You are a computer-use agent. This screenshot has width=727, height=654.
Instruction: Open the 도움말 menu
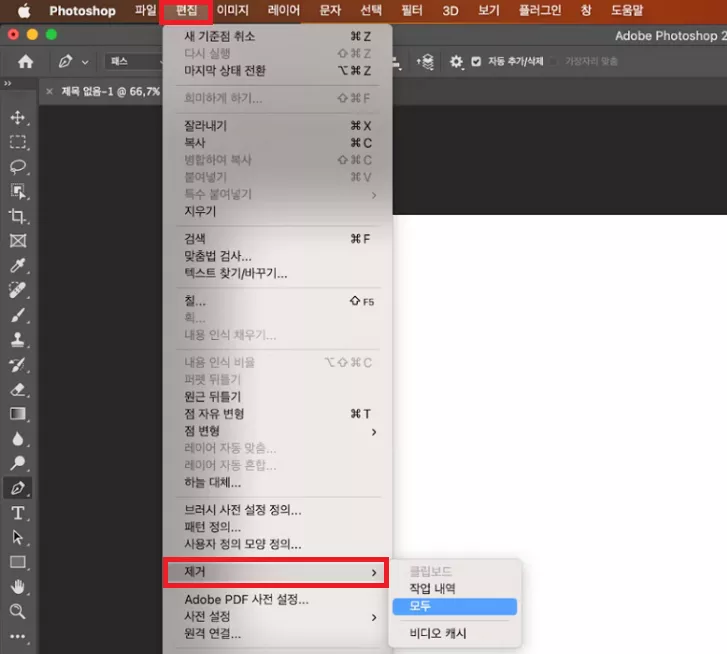pos(627,10)
